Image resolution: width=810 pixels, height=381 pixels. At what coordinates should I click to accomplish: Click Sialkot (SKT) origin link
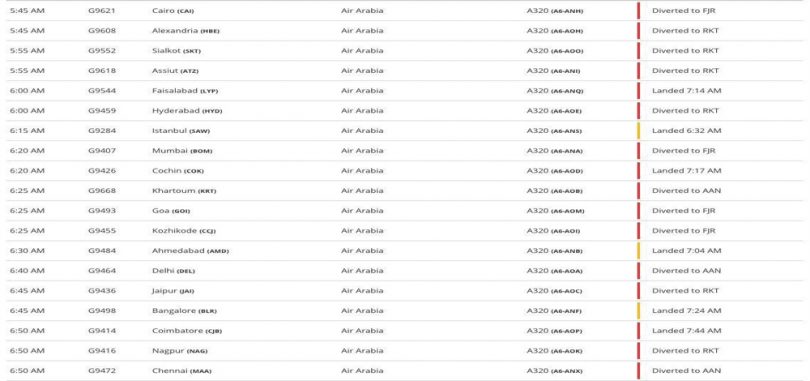tap(177, 51)
